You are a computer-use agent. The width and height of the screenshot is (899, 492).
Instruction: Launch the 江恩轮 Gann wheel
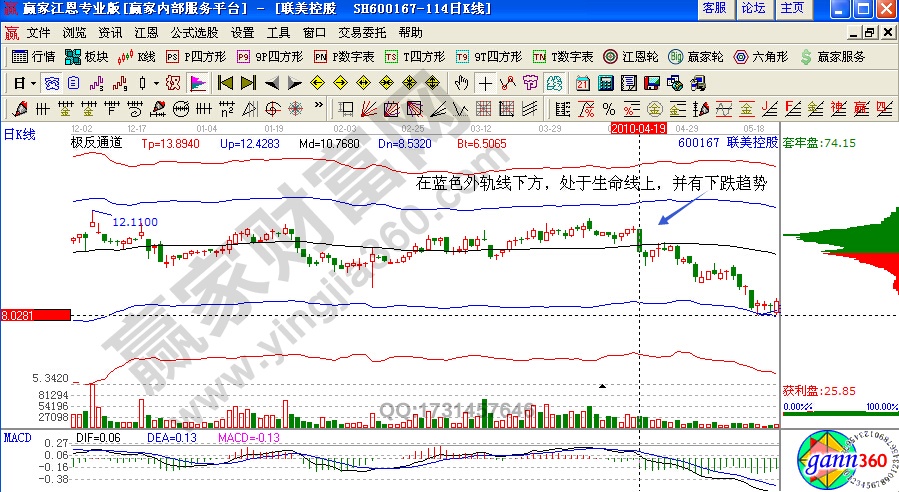631,57
